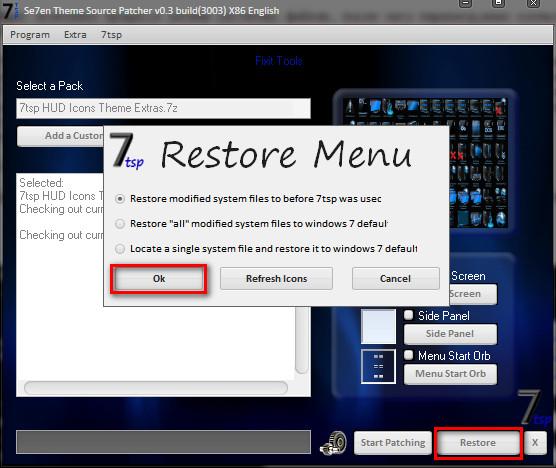Click the Menu Start Orb preview thumbnail
Viewport: 556px width, 468px height.
pos(378,367)
